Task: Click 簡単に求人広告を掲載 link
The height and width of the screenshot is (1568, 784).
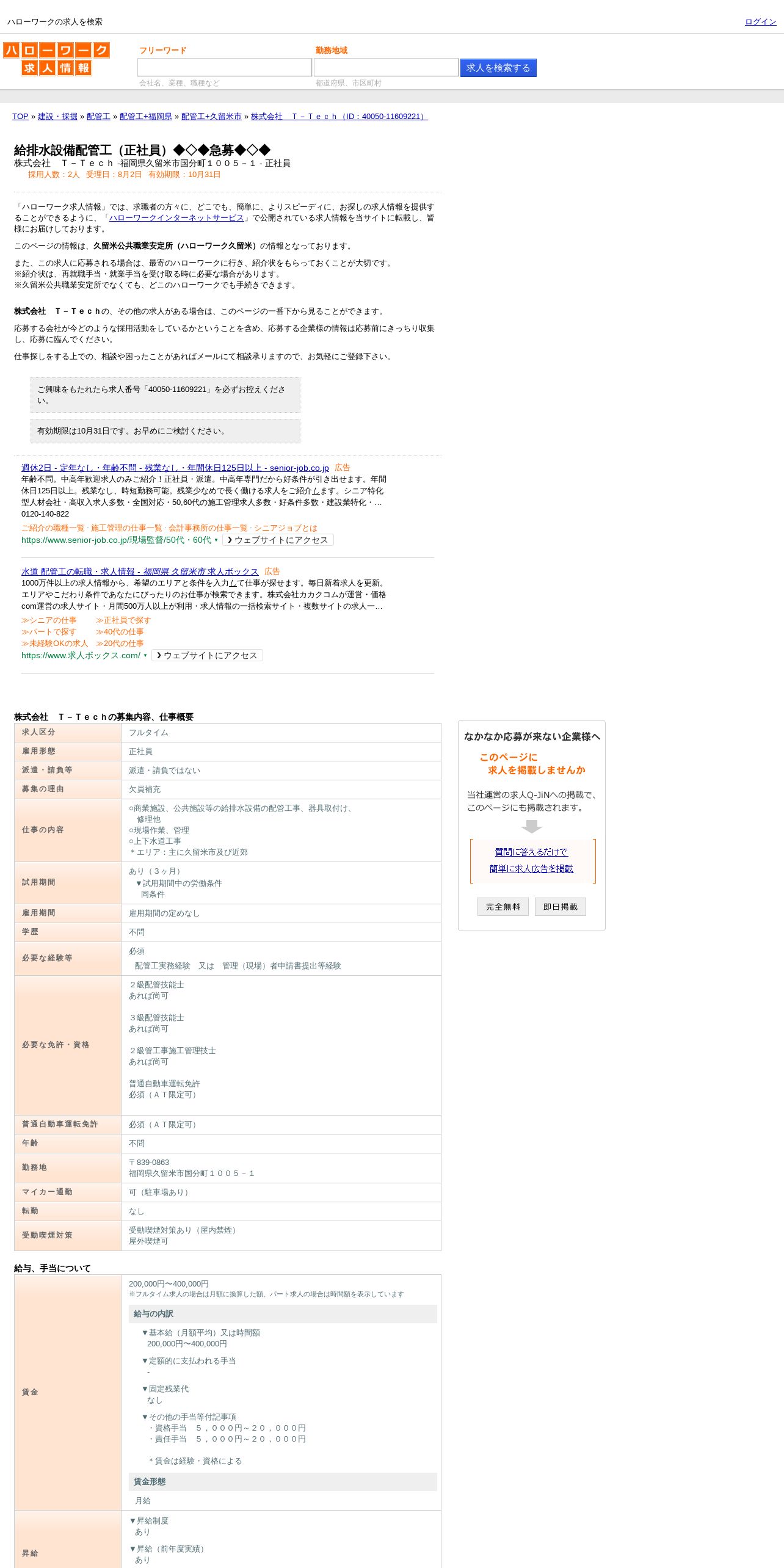Action: (531, 869)
